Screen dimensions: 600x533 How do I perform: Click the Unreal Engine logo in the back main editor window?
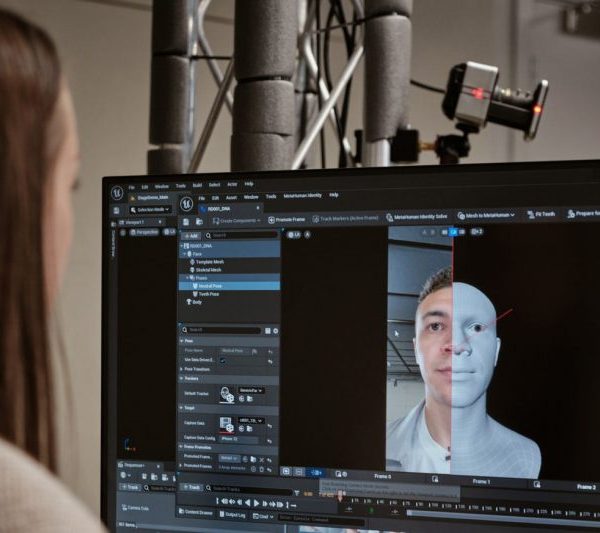point(117,192)
